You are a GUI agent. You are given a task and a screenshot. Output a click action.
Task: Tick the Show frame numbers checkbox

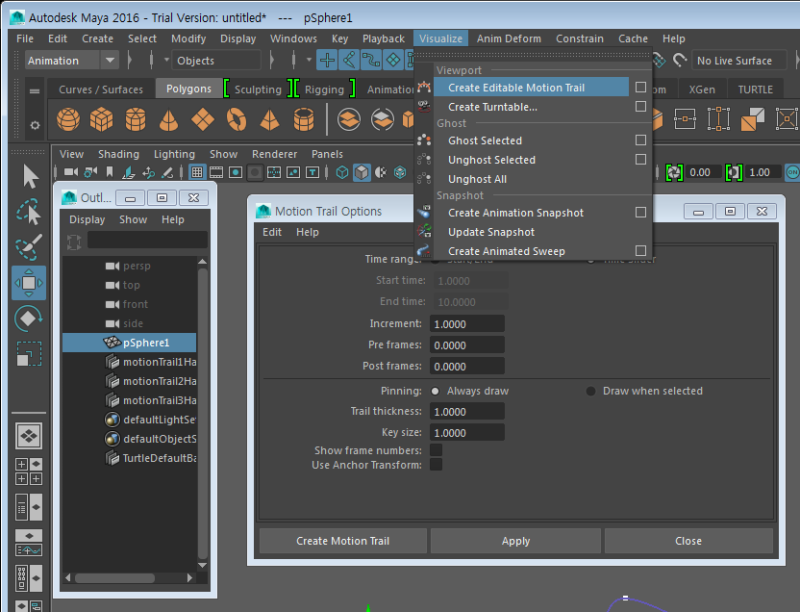(436, 450)
